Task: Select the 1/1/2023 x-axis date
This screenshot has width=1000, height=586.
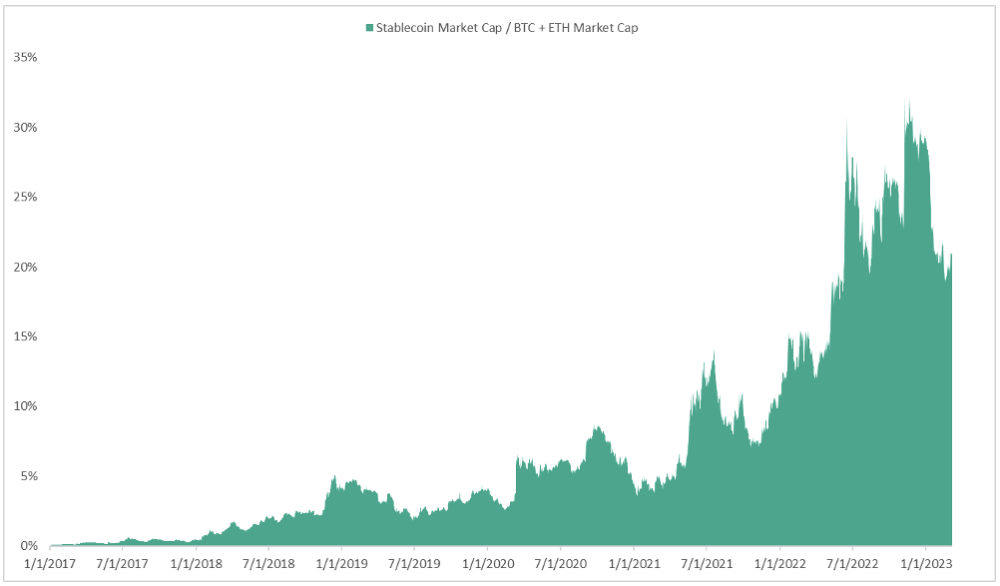Action: [926, 565]
